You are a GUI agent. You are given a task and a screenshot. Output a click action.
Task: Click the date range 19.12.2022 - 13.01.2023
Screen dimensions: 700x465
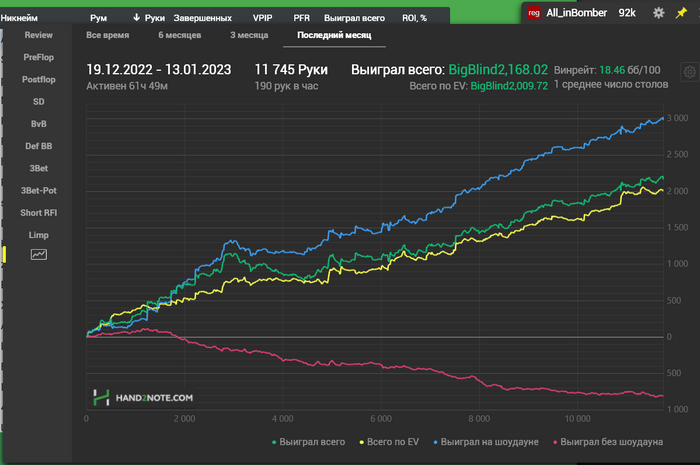point(158,70)
